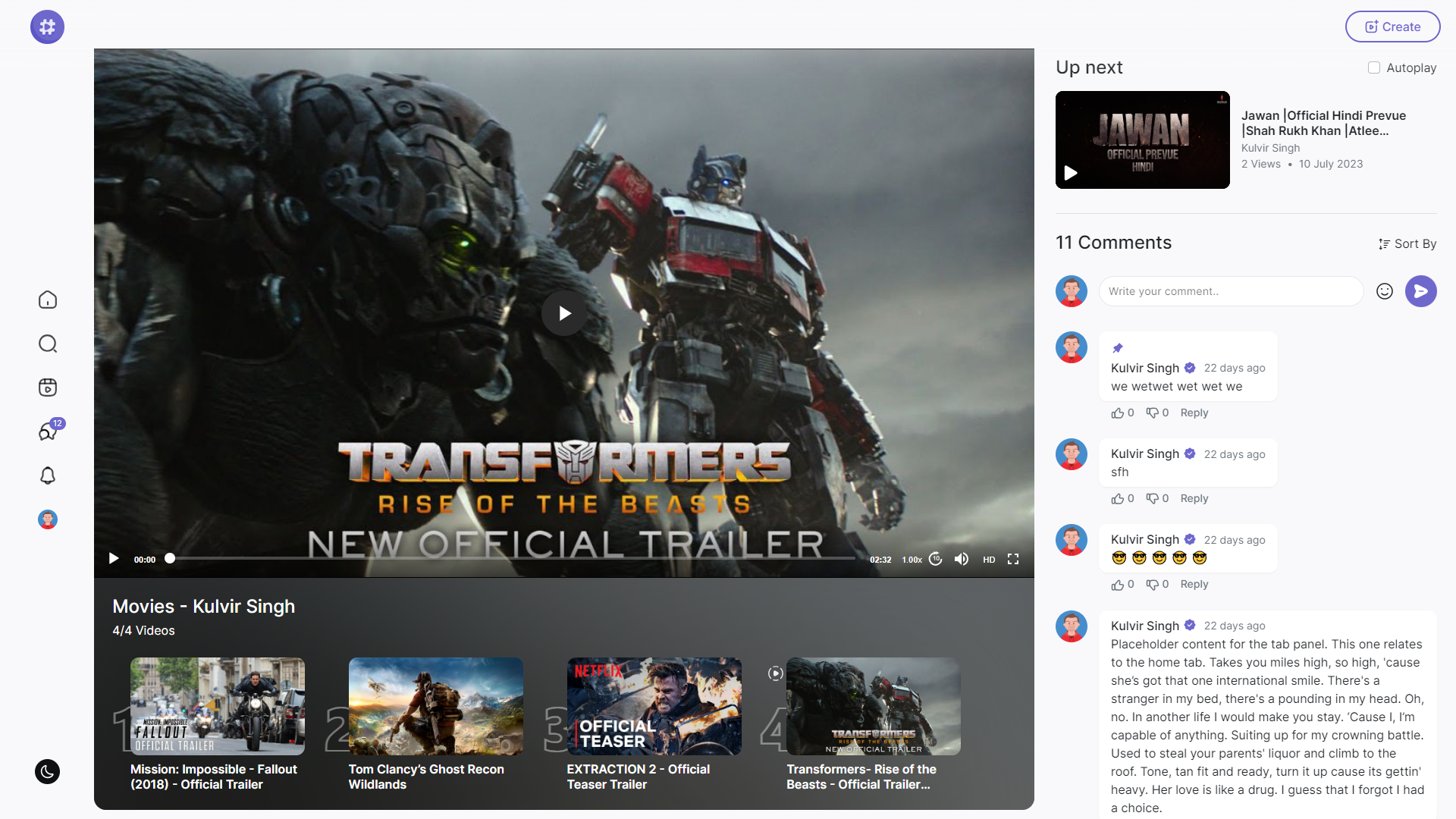Go to Home via sidebar house icon
The width and height of the screenshot is (1456, 819).
click(48, 300)
